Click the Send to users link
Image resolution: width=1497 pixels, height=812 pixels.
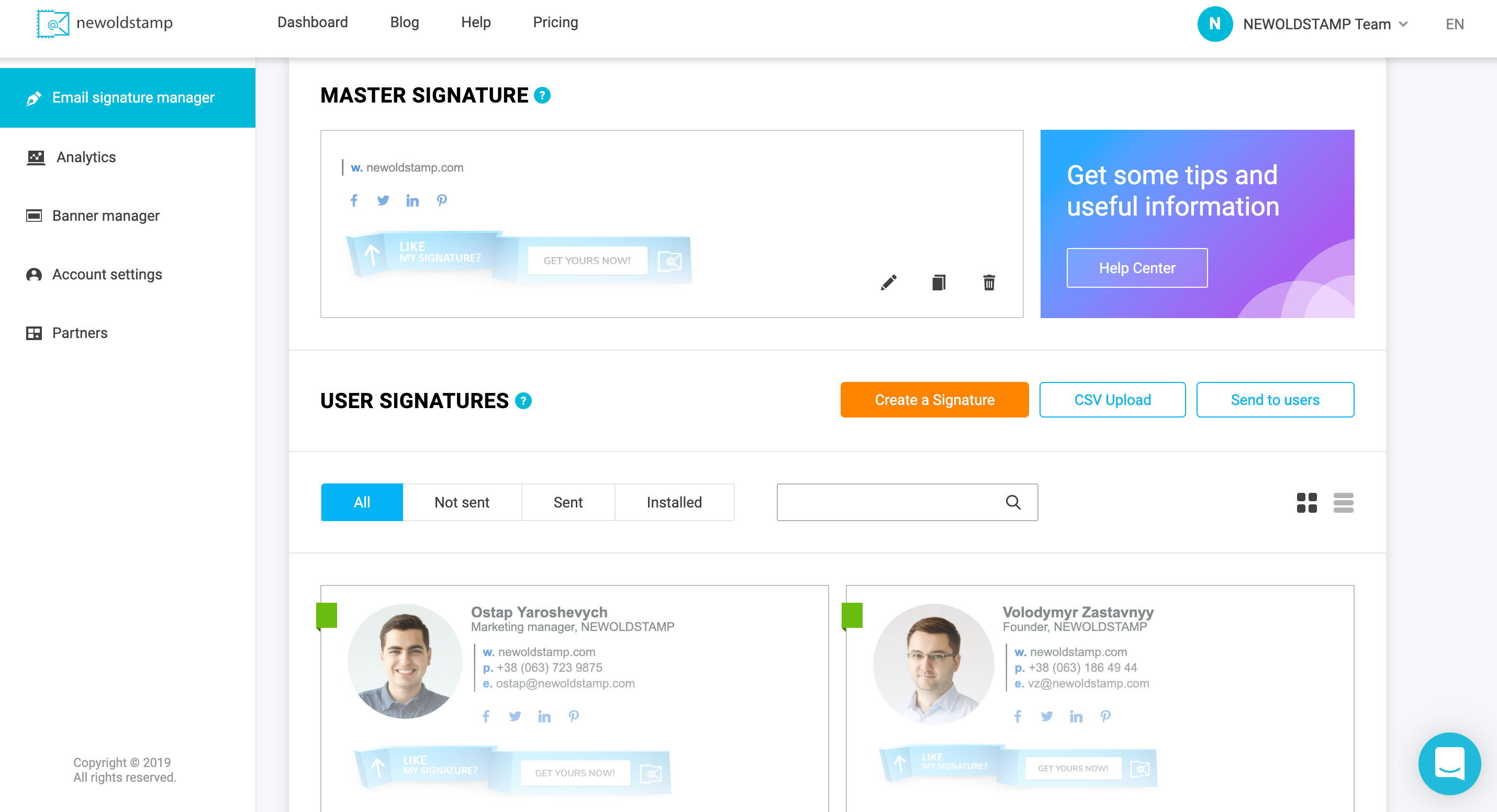(x=1275, y=400)
